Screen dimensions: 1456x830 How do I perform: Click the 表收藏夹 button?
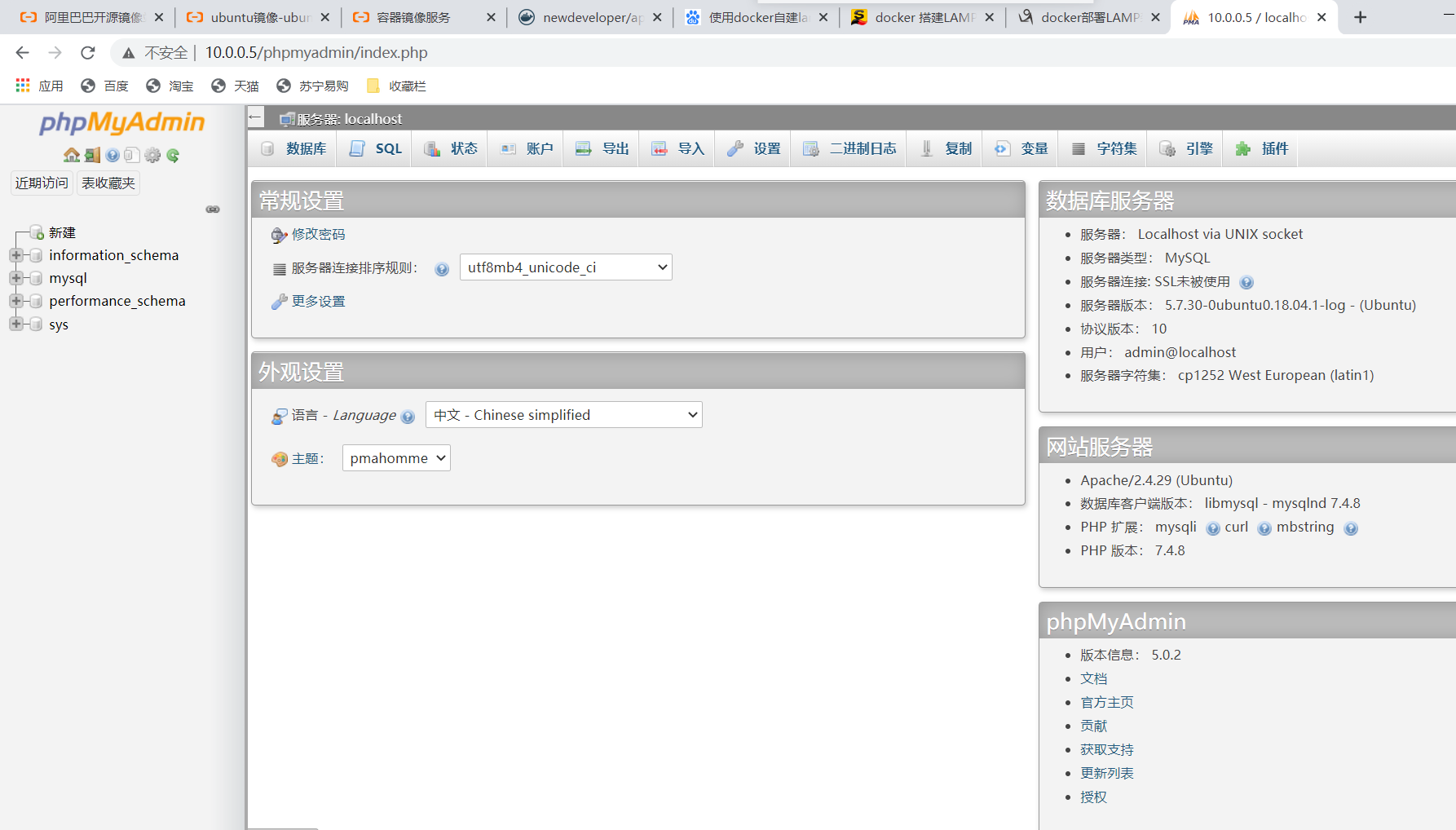coord(108,183)
